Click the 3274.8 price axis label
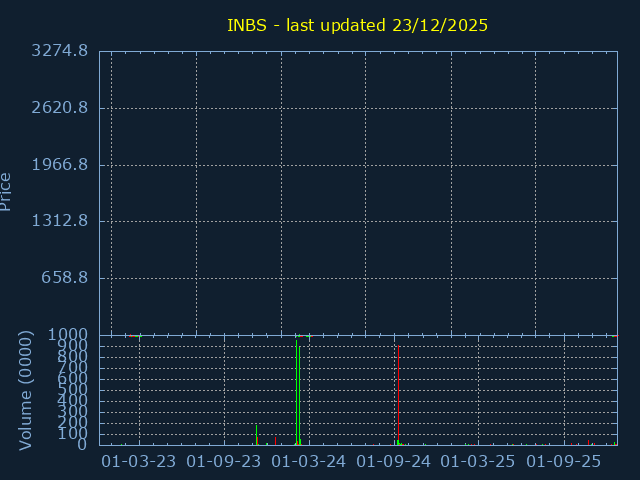 pos(60,51)
